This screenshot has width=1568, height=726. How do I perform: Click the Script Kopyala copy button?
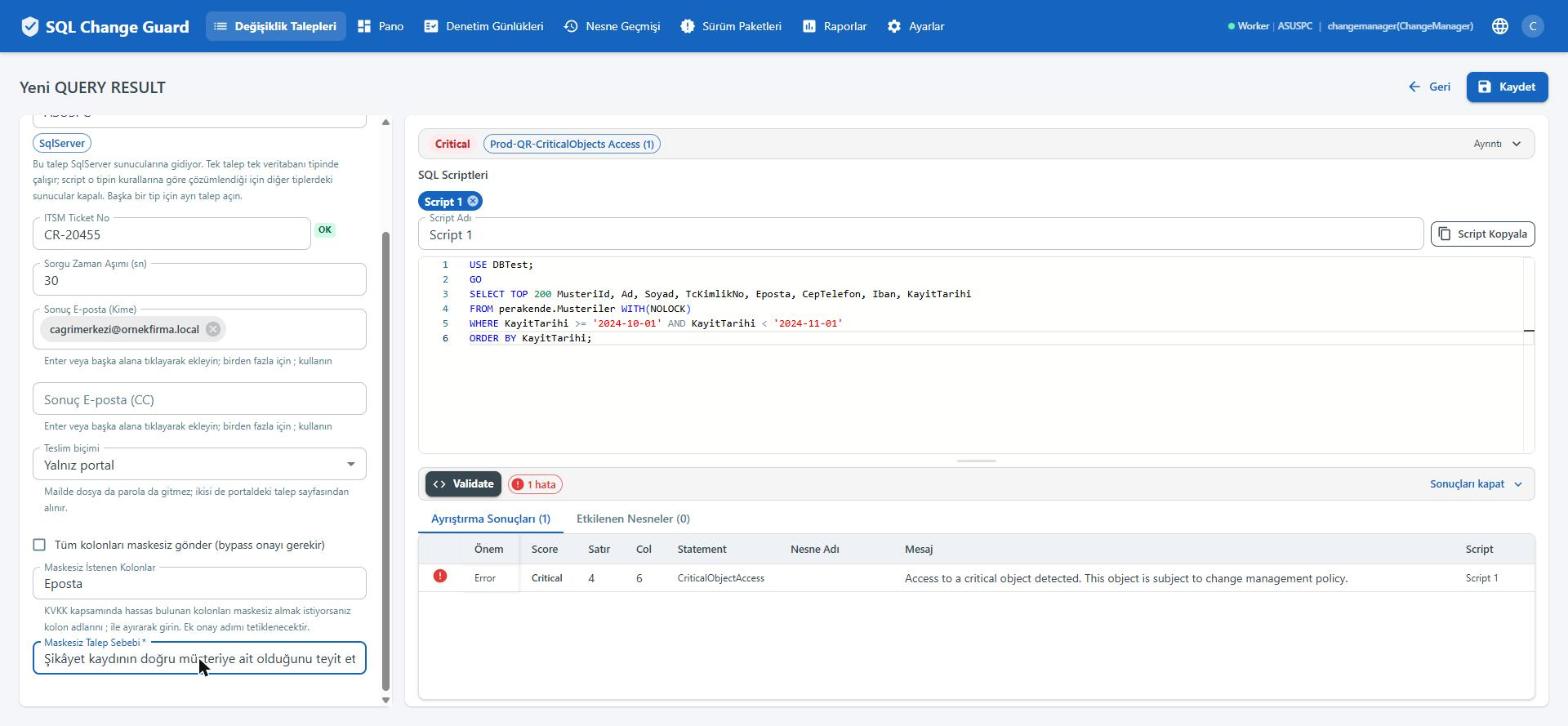coord(1482,234)
